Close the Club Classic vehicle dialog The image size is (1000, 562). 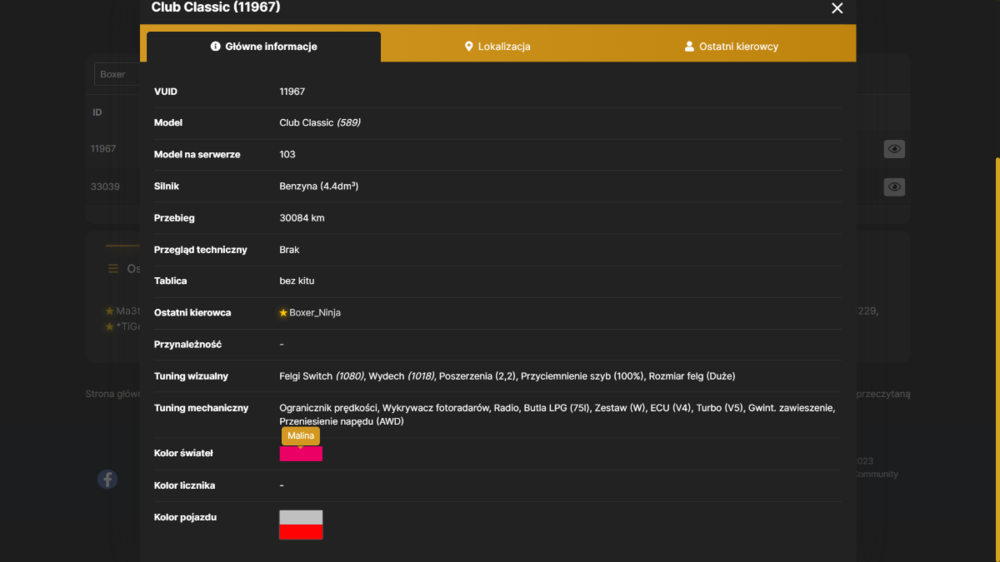tap(837, 8)
